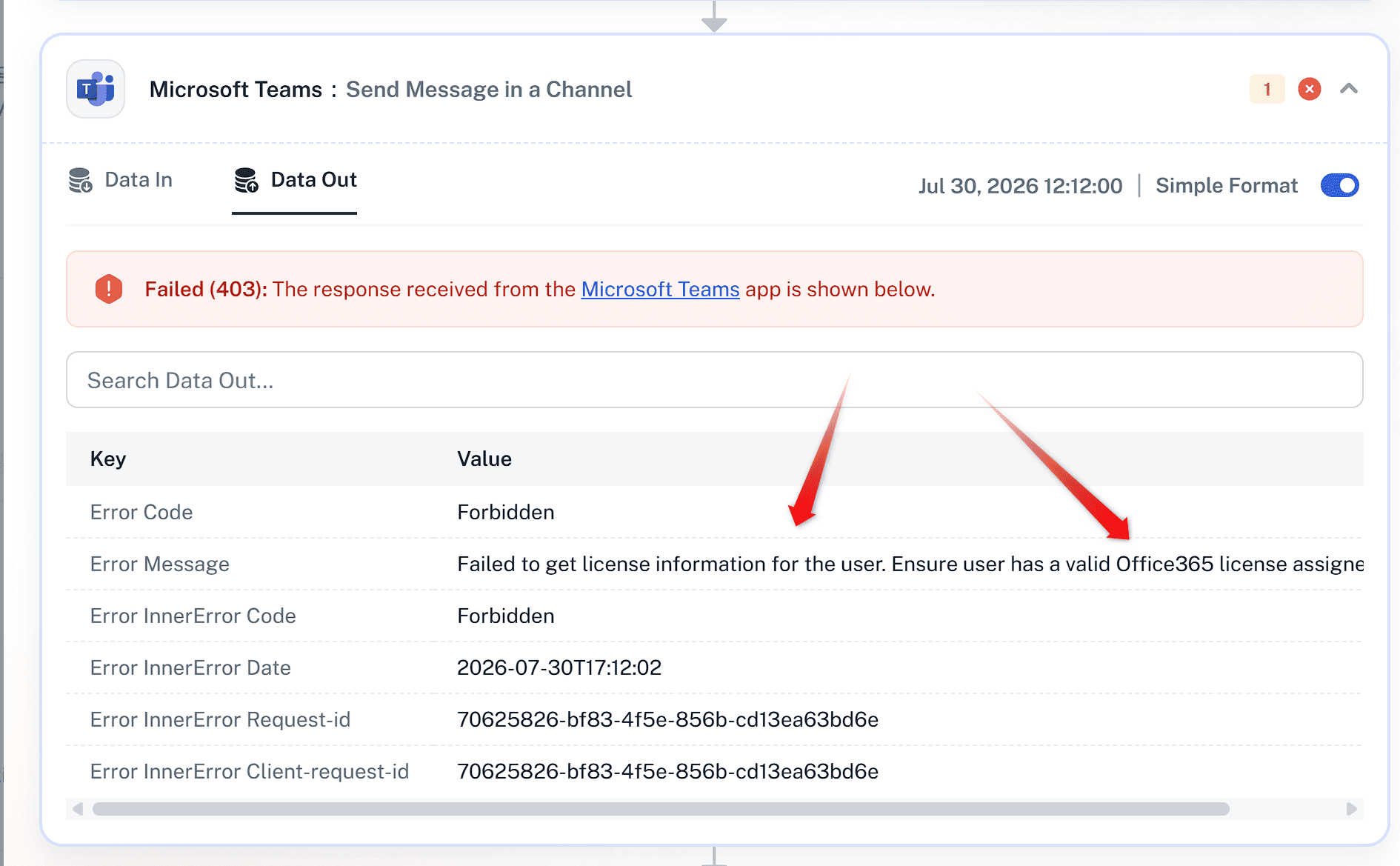Select the 'Failed to get license information' message value
The image size is (1400, 866).
click(910, 564)
